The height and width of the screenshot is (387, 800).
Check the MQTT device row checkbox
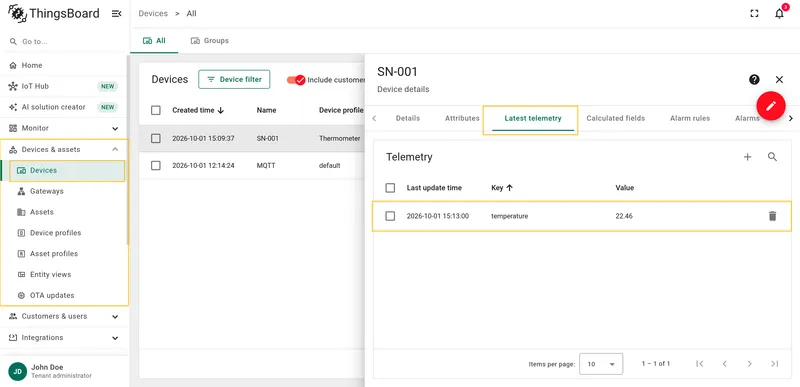pyautogui.click(x=156, y=166)
